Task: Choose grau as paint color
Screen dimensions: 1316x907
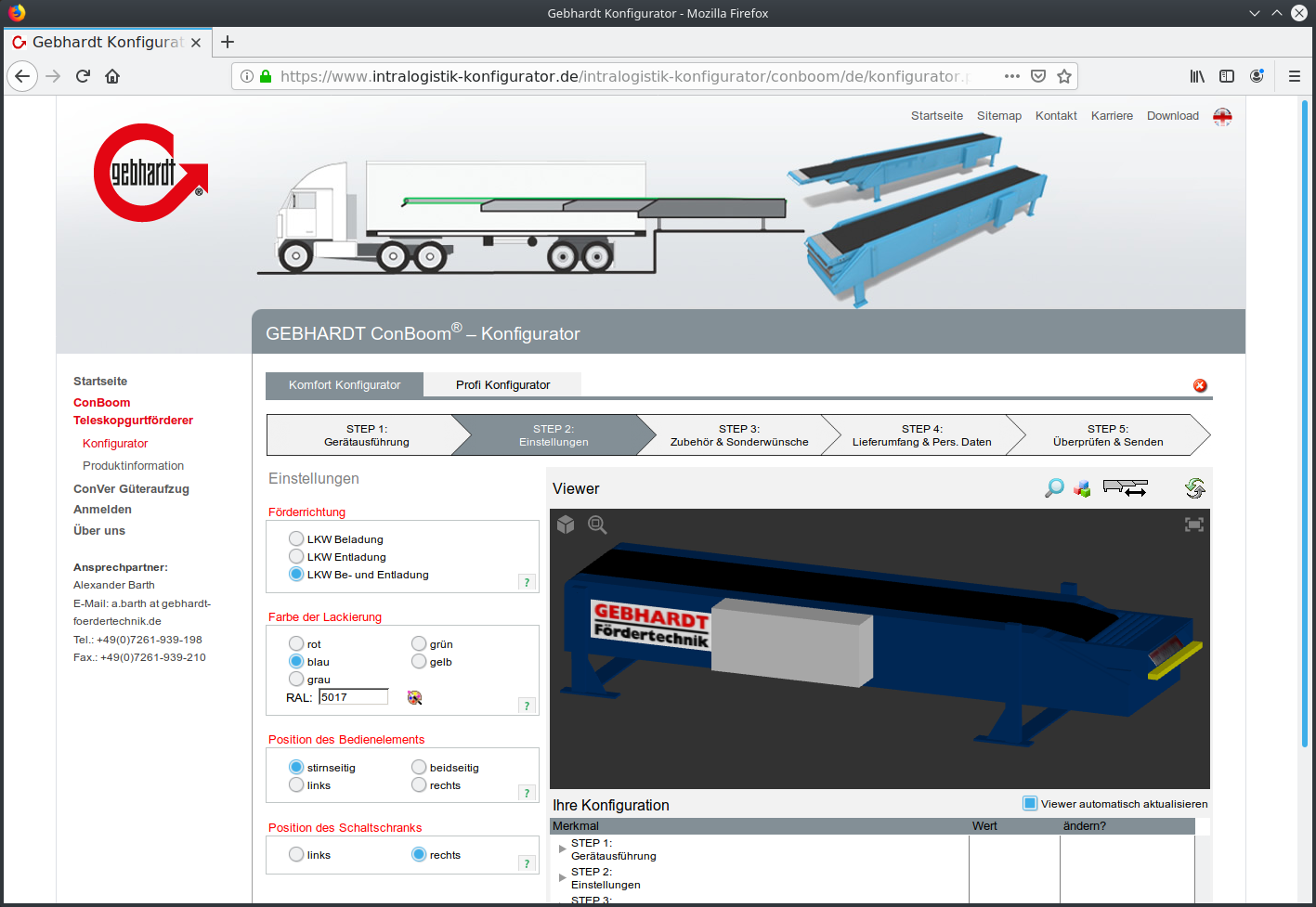Action: coord(296,679)
